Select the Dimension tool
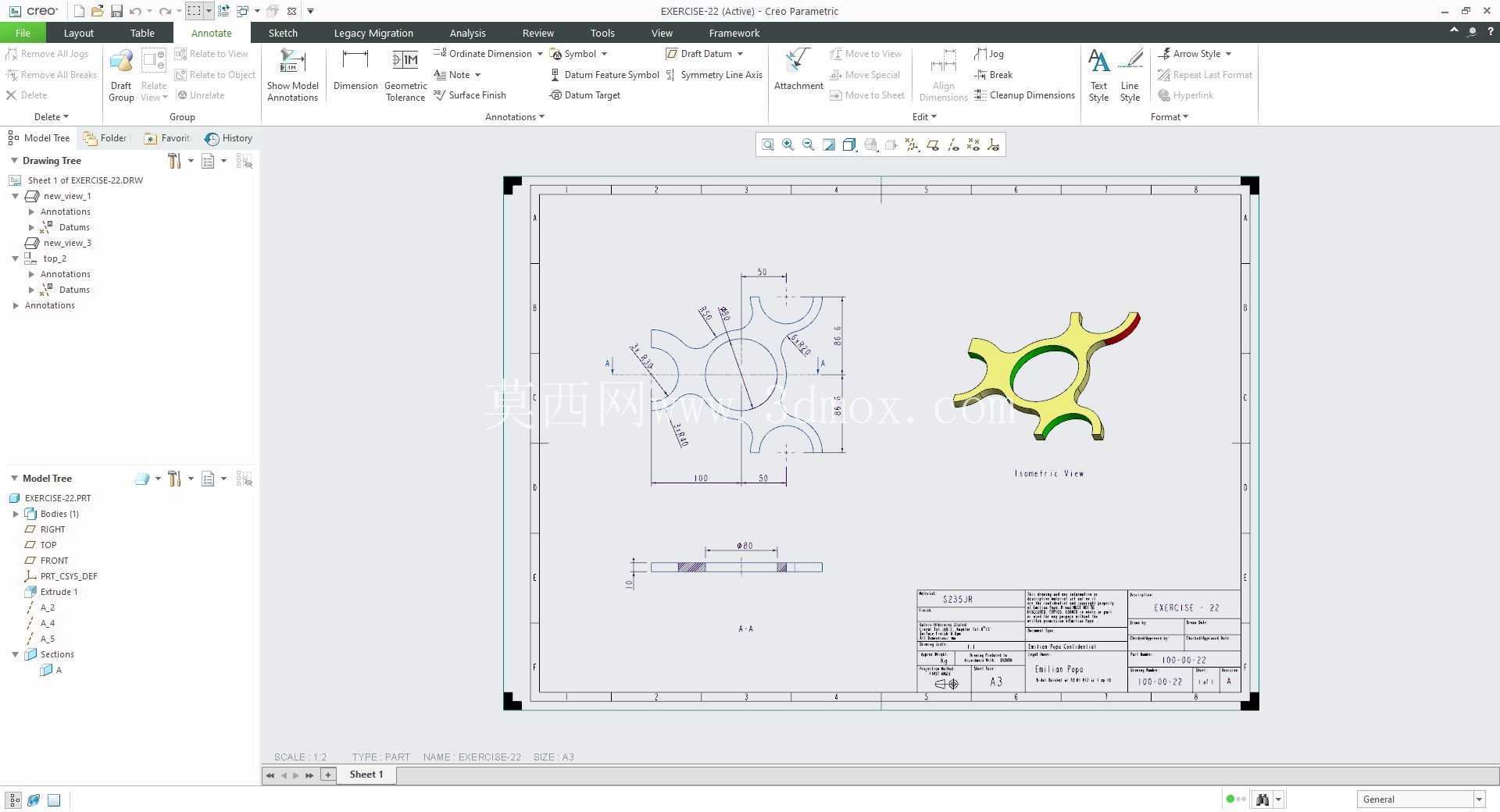This screenshot has width=1500, height=812. pyautogui.click(x=355, y=70)
